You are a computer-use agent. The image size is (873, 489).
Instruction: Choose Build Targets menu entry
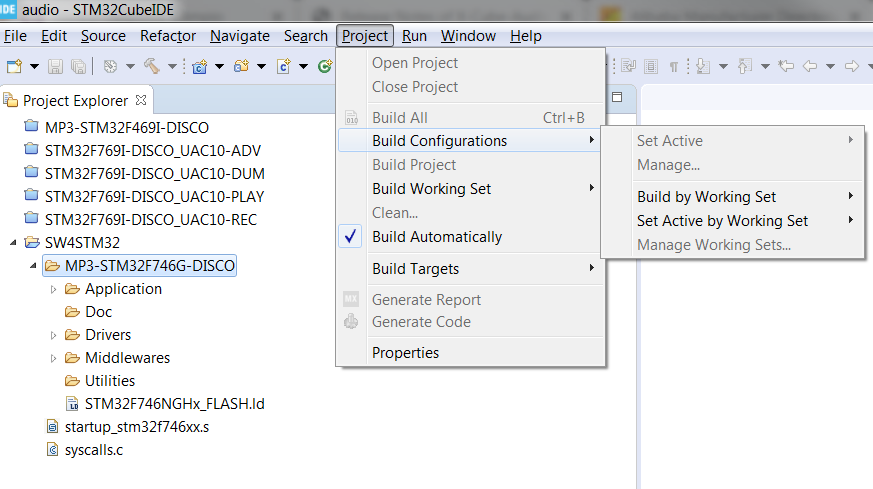[x=471, y=268]
